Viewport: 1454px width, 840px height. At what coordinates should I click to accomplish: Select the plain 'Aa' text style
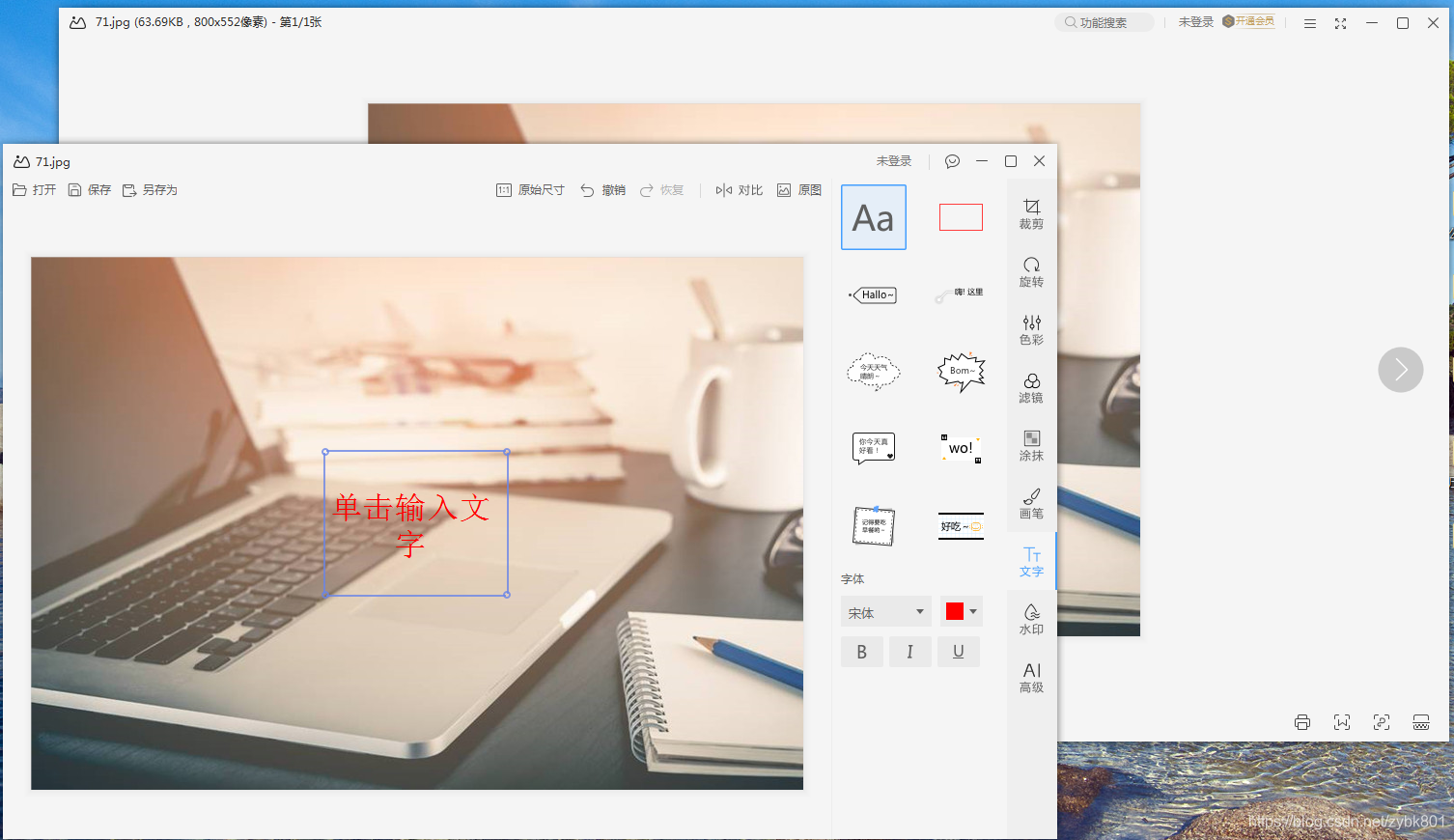(874, 217)
